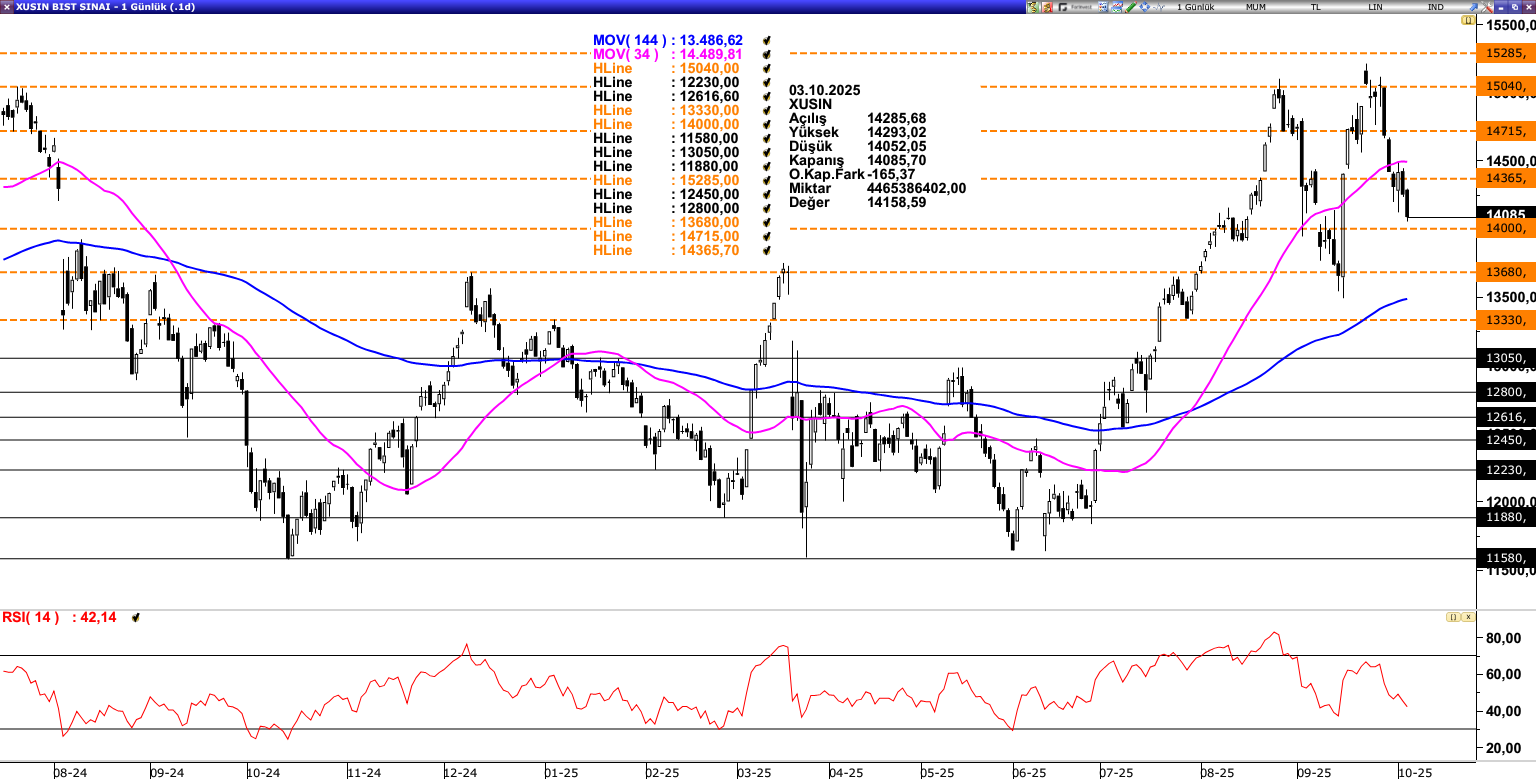Click the green pencil drawing tool icon
1536x779 pixels.
click(1131, 7)
